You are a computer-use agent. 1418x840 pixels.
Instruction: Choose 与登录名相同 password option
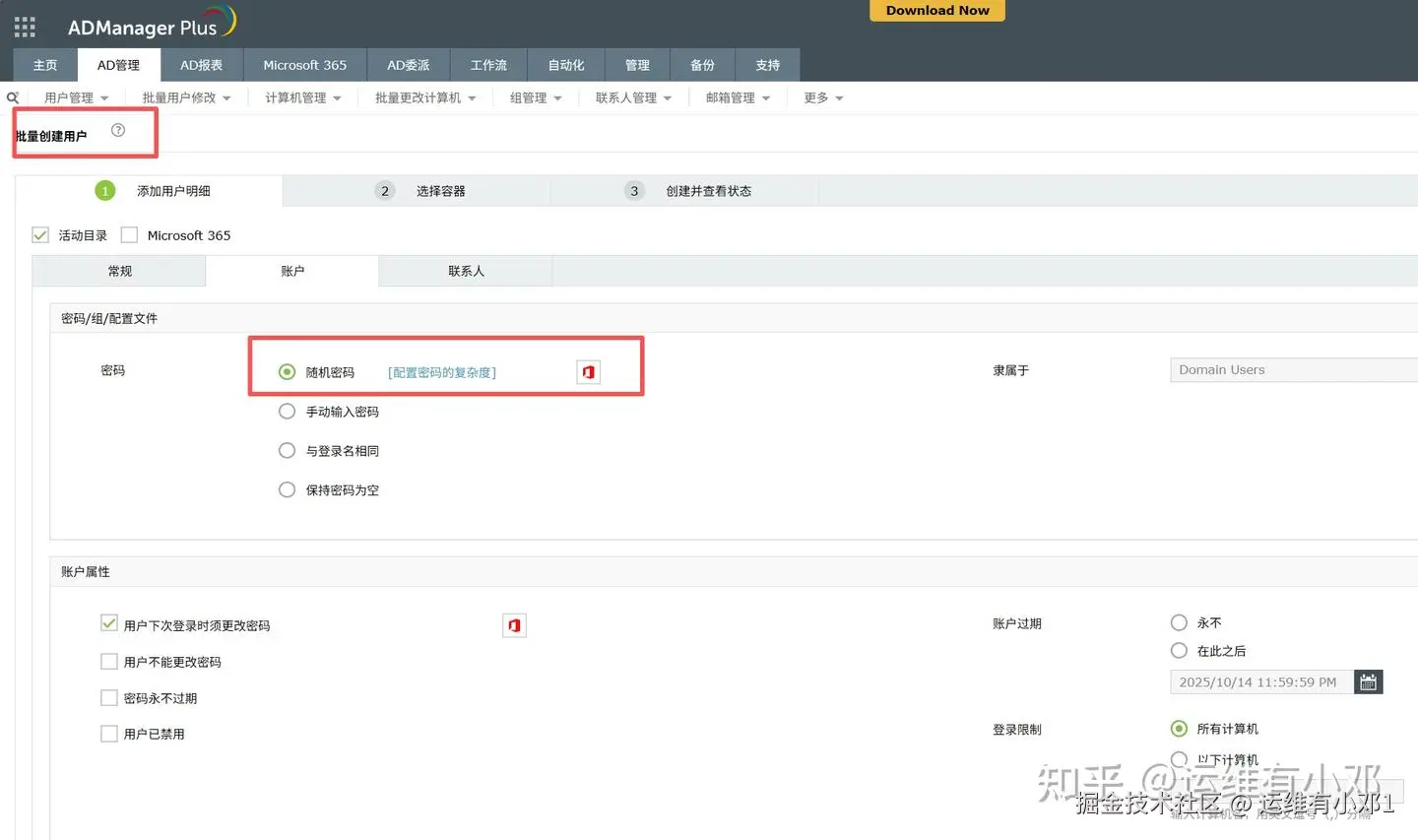(287, 451)
